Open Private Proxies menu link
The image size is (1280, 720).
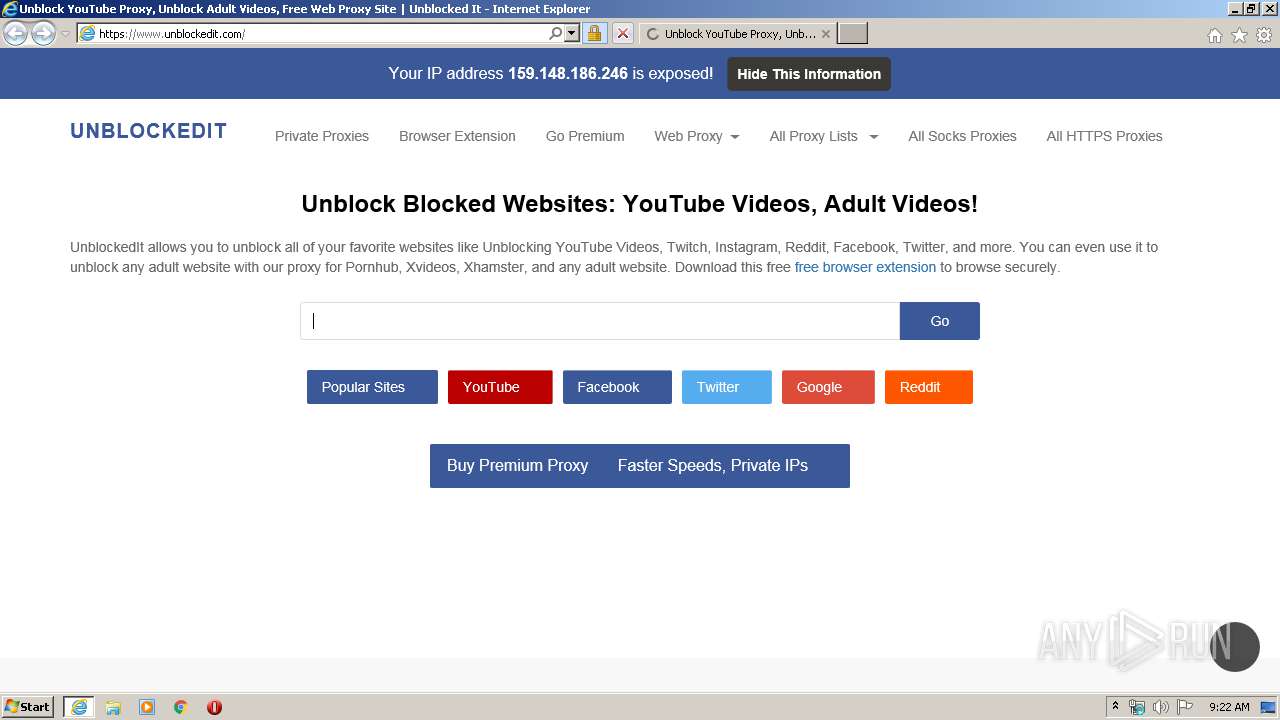322,136
